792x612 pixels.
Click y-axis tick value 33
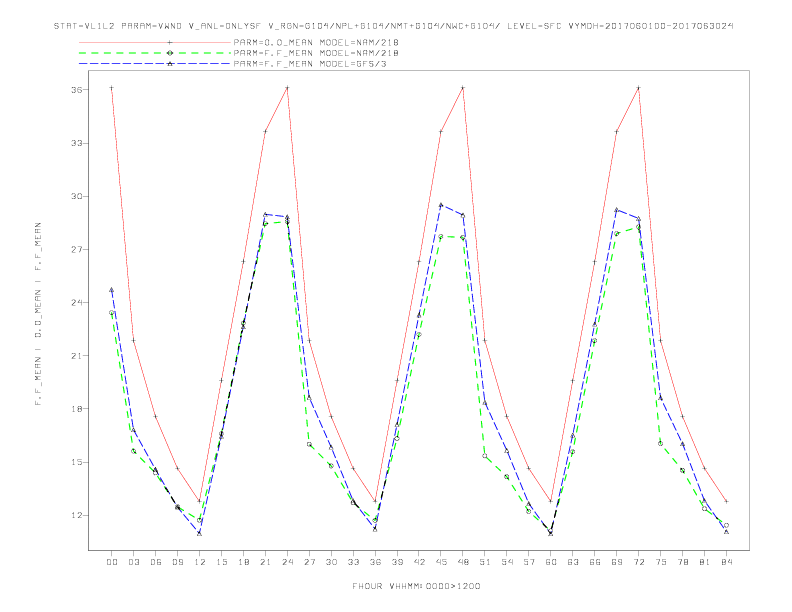click(77, 143)
